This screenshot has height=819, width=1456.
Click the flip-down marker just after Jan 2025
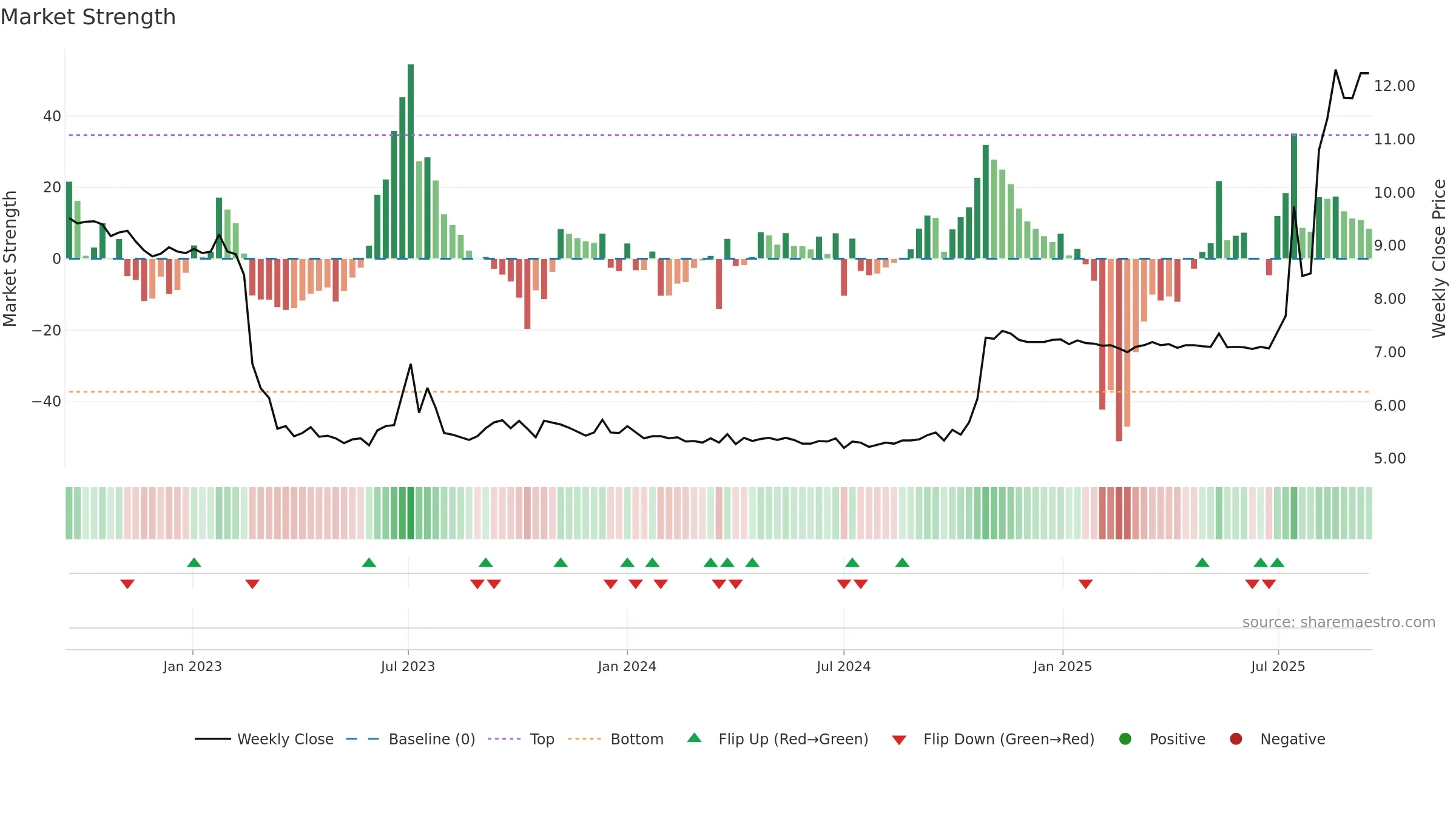(1085, 584)
